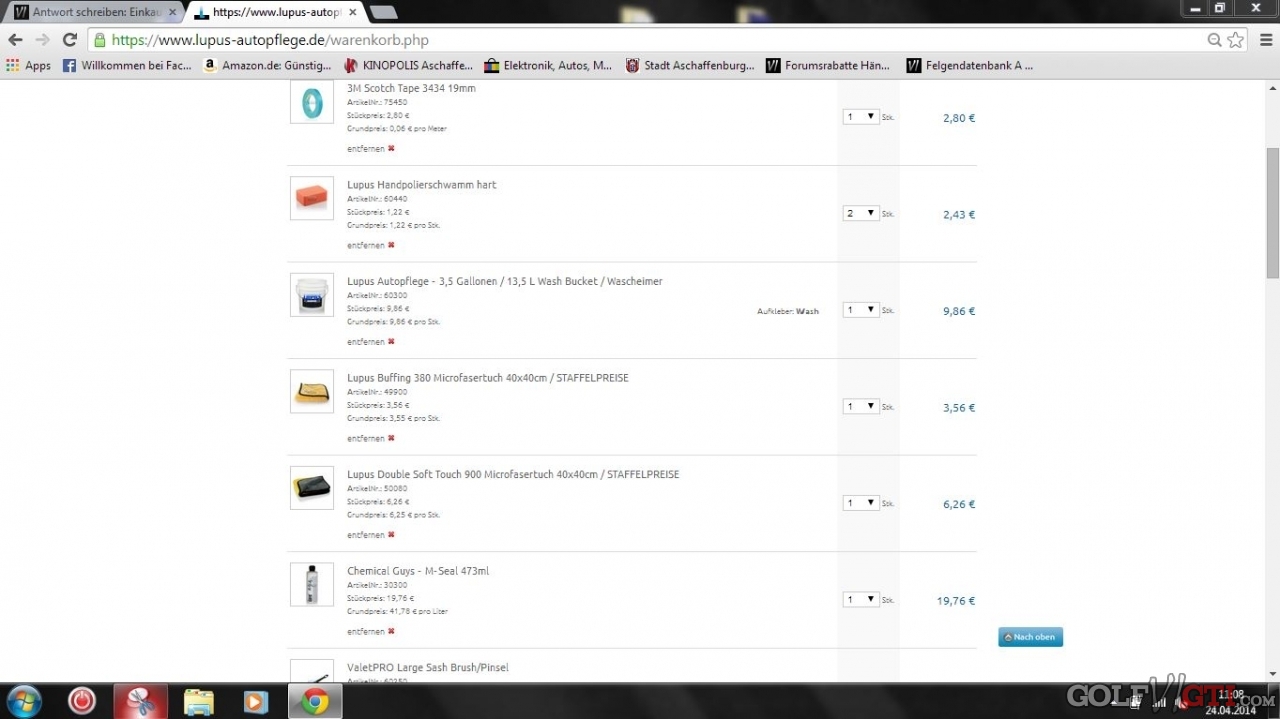Open Stadt Aschaffenburg bookmark

[x=690, y=65]
